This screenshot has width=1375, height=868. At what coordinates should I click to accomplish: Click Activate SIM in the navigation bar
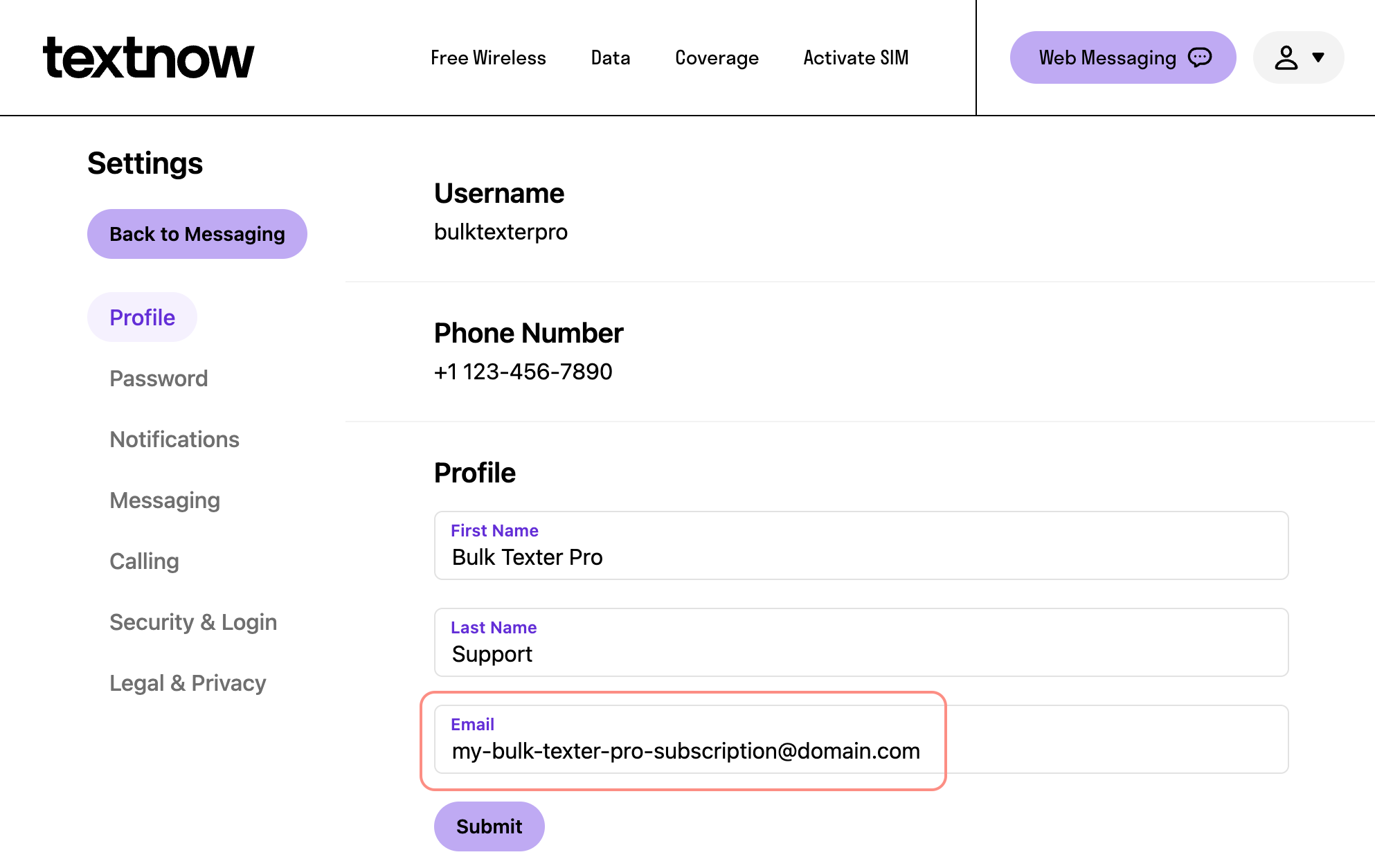click(x=856, y=57)
